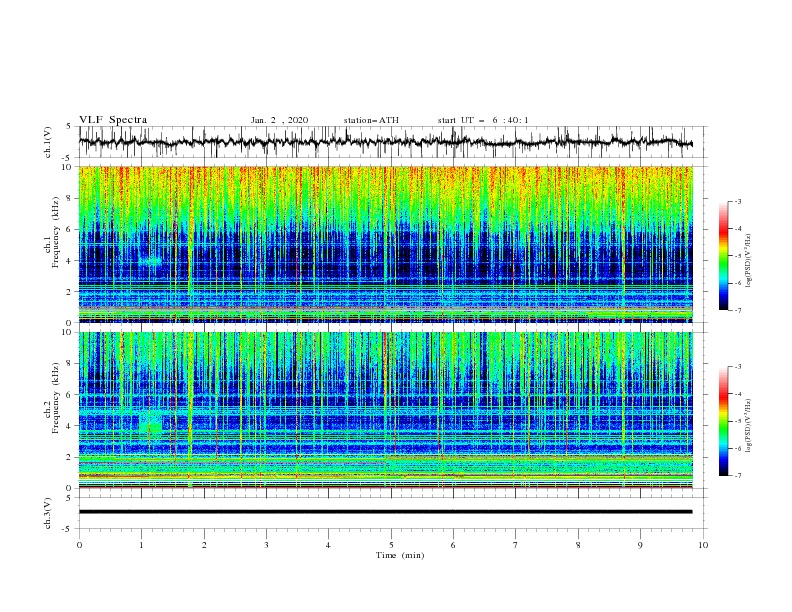Click the log(PSD) label beside ch.1 colorbar
The width and height of the screenshot is (792, 612).
[749, 261]
